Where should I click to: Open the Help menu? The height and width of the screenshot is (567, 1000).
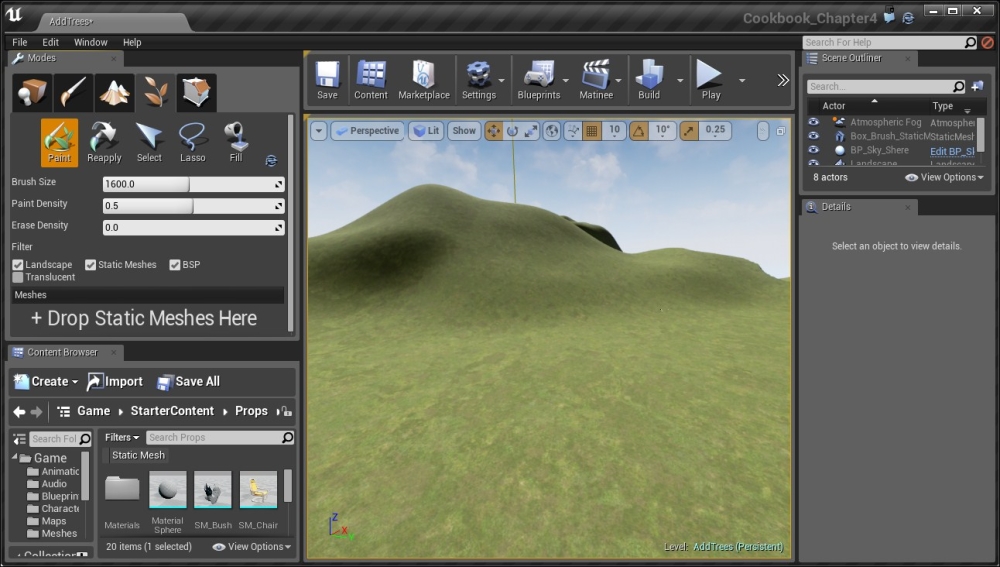[132, 42]
